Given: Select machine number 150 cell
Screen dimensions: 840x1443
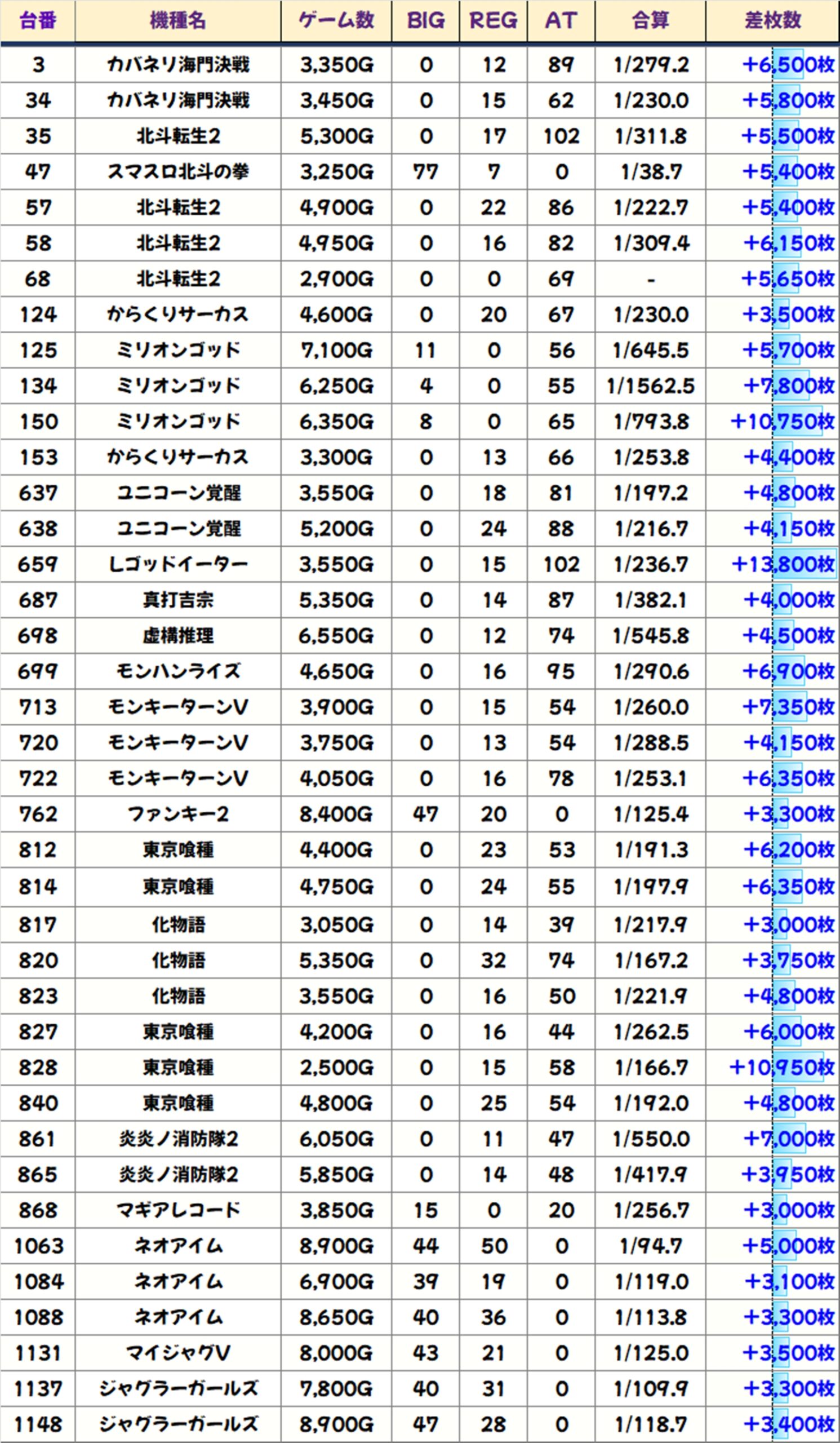Looking at the screenshot, I should tap(38, 422).
